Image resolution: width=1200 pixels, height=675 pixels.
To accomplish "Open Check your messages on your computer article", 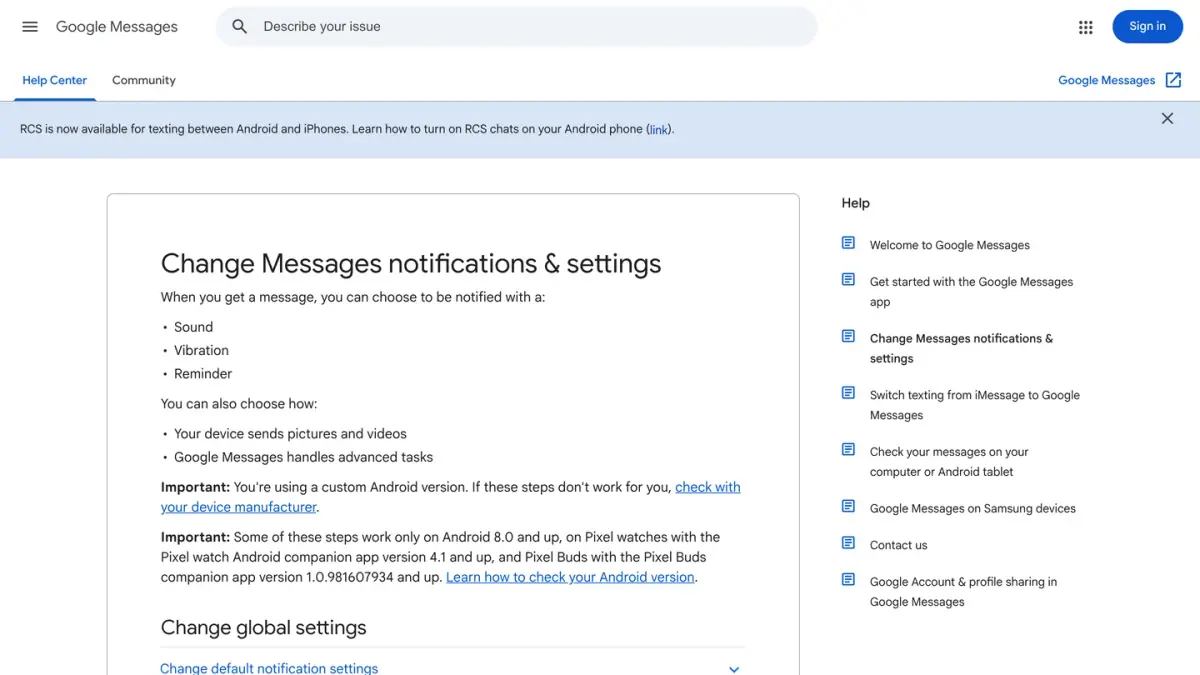I will pos(949,462).
